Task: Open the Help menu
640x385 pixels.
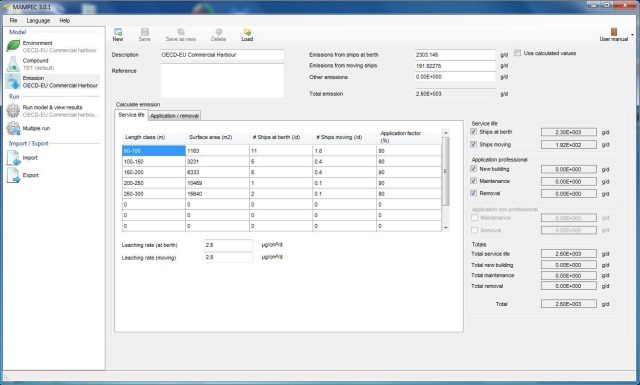Action: coord(64,20)
